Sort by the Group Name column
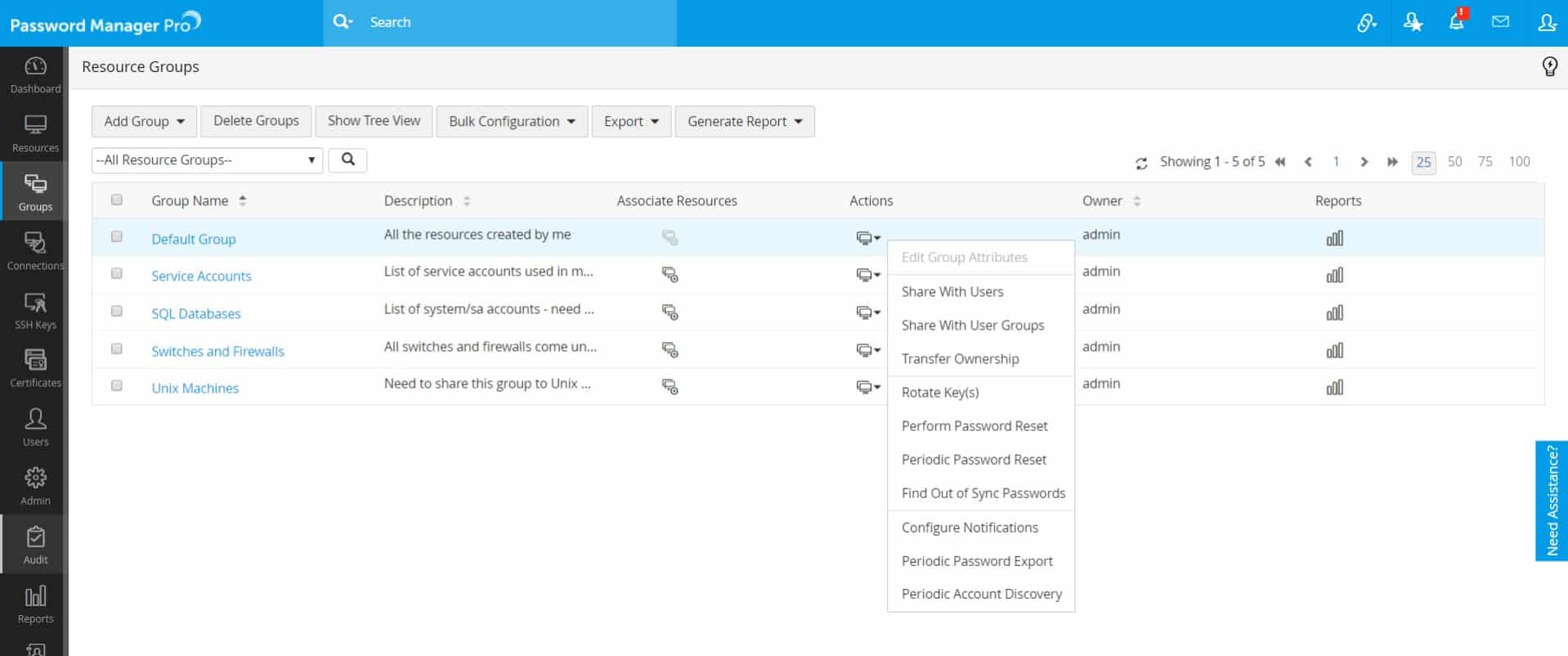The height and width of the screenshot is (656, 1568). click(x=199, y=200)
